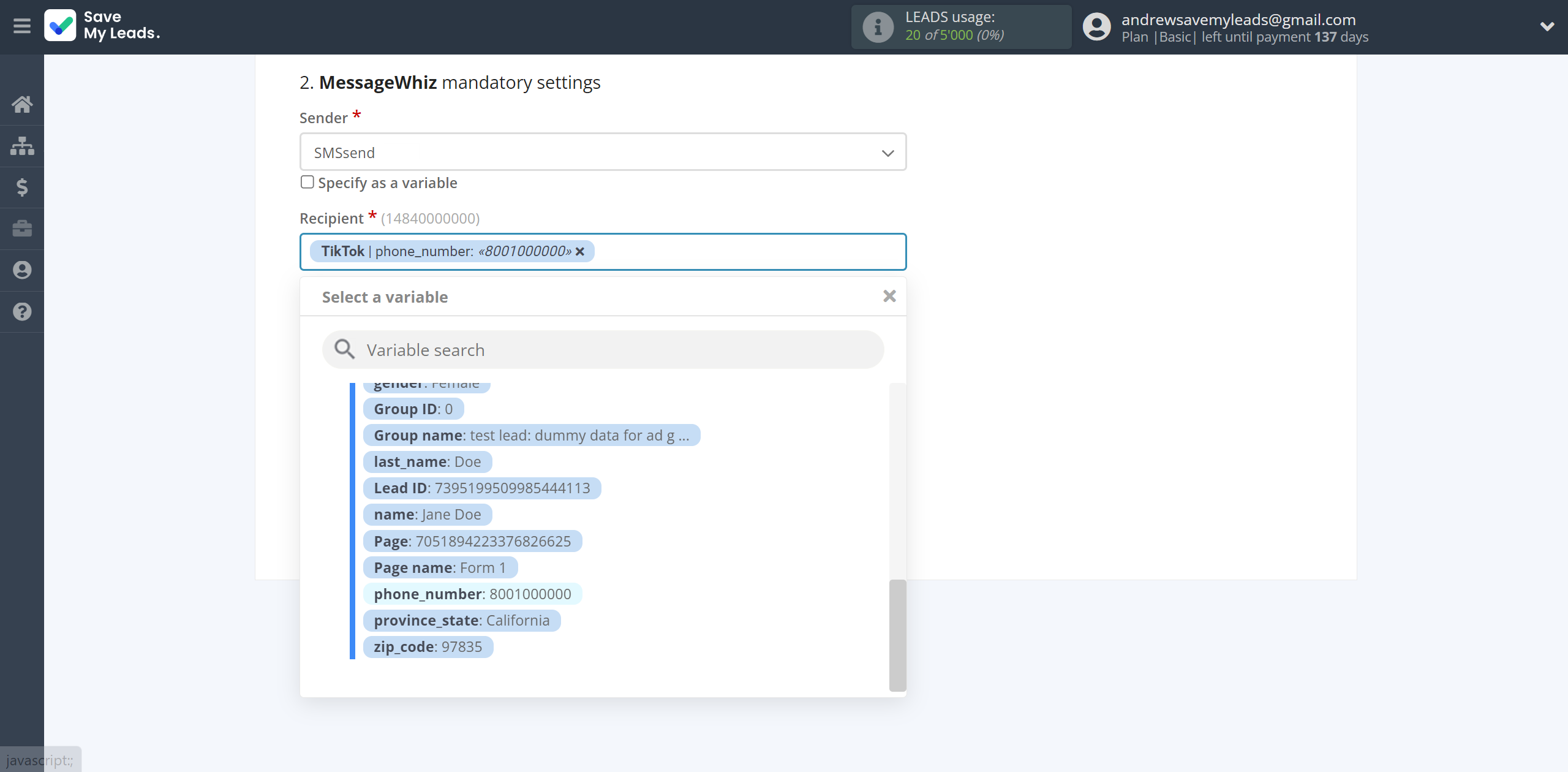
Task: Click the search magnifier icon
Action: click(x=345, y=349)
